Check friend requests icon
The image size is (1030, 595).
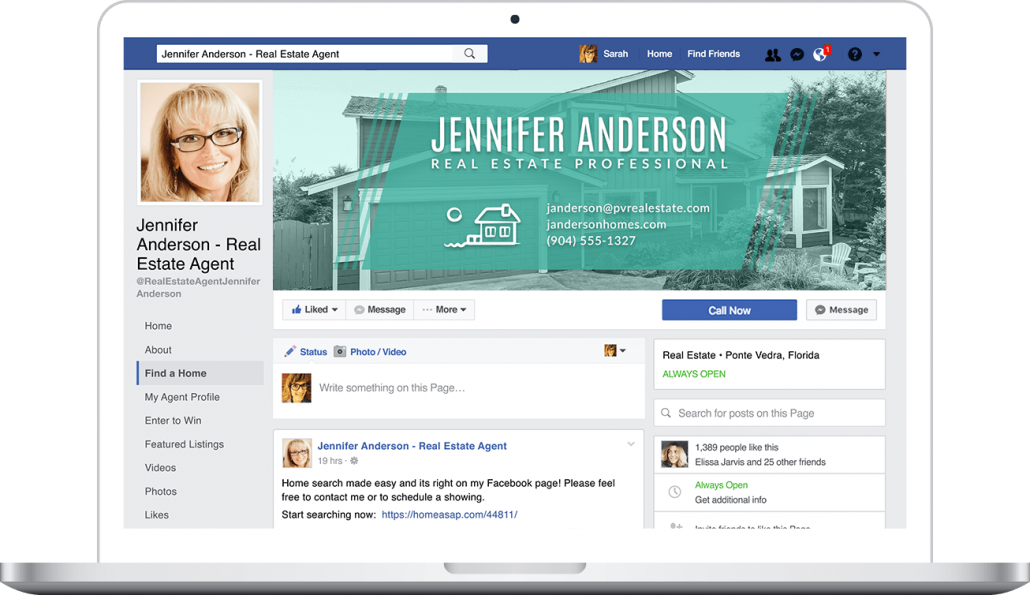tap(773, 54)
